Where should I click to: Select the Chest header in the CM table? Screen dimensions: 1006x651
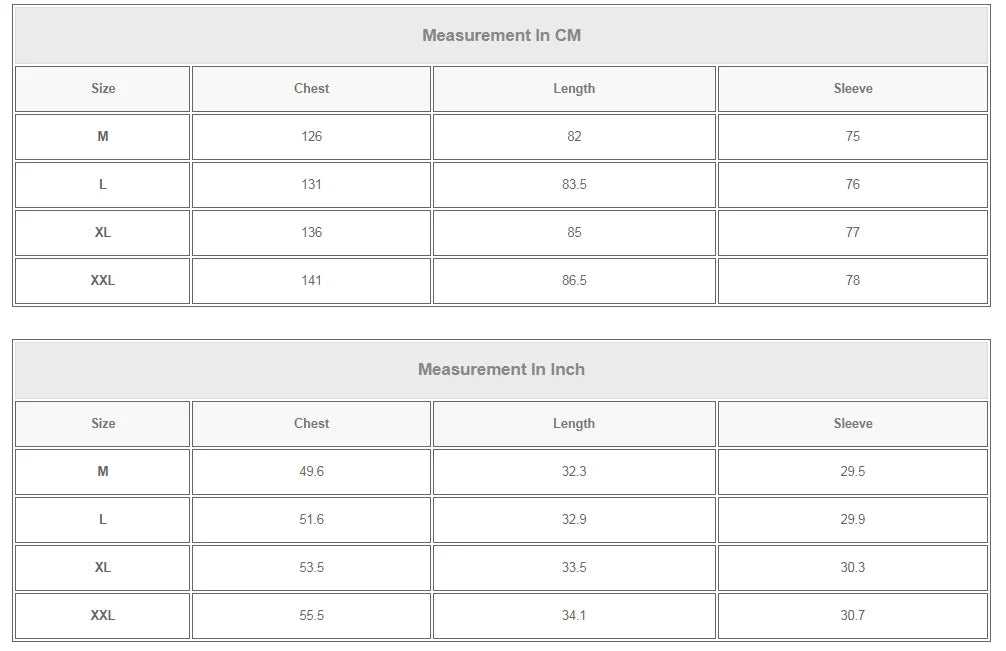[x=311, y=89]
